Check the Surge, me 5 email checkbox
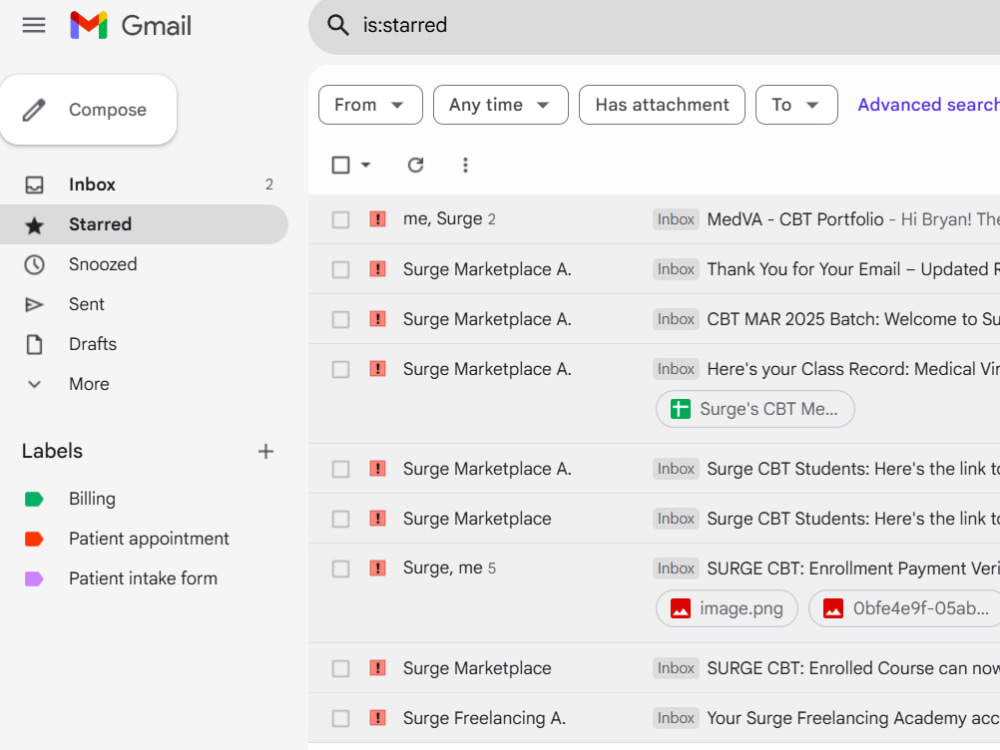 click(x=341, y=569)
